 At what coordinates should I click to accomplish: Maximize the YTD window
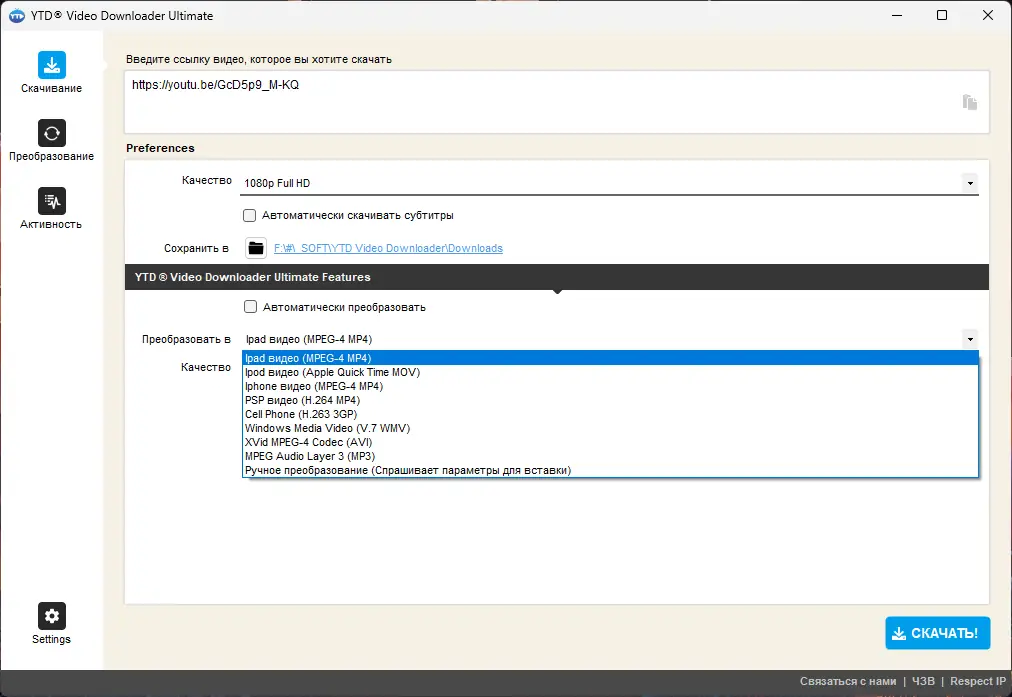pyautogui.click(x=942, y=15)
